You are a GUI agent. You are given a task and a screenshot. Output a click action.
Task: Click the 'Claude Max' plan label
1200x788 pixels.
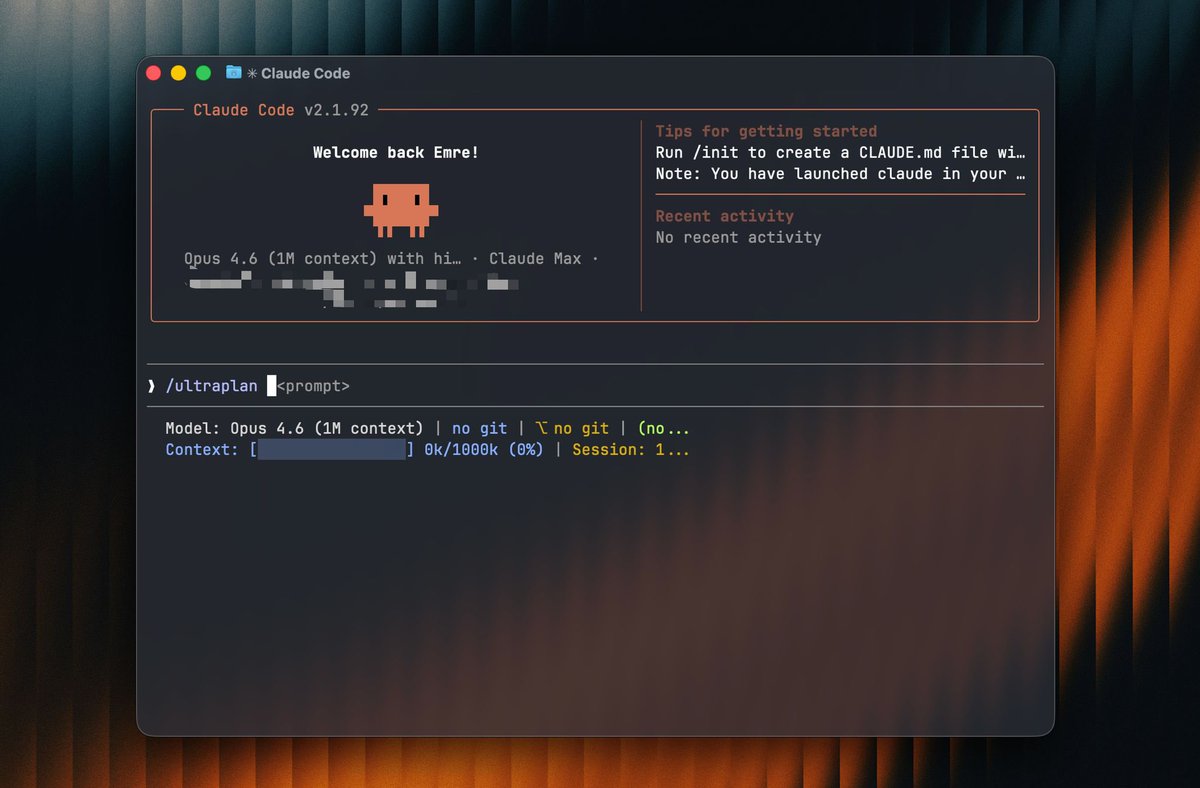[535, 259]
